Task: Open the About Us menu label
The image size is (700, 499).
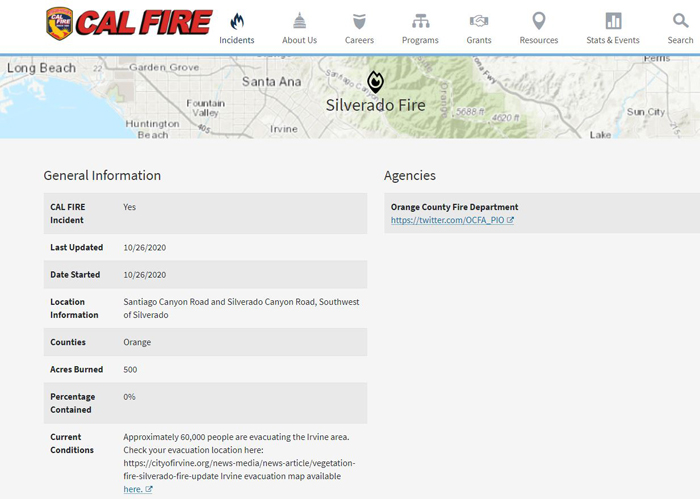Action: 299,40
